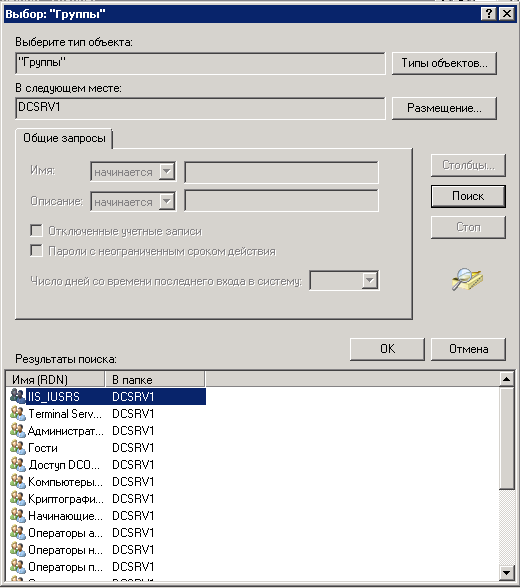Viewport: 520px width, 588px height.
Task: Select the IIS_IUSRS row name
Action: (53, 397)
